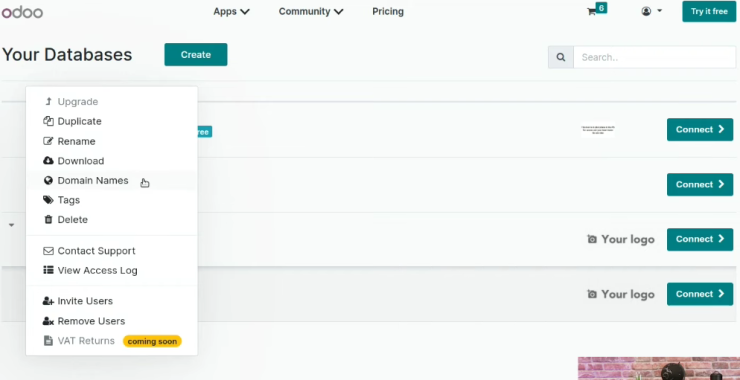Click the first database's logo thumbnail
The image size is (740, 380).
pyautogui.click(x=597, y=130)
